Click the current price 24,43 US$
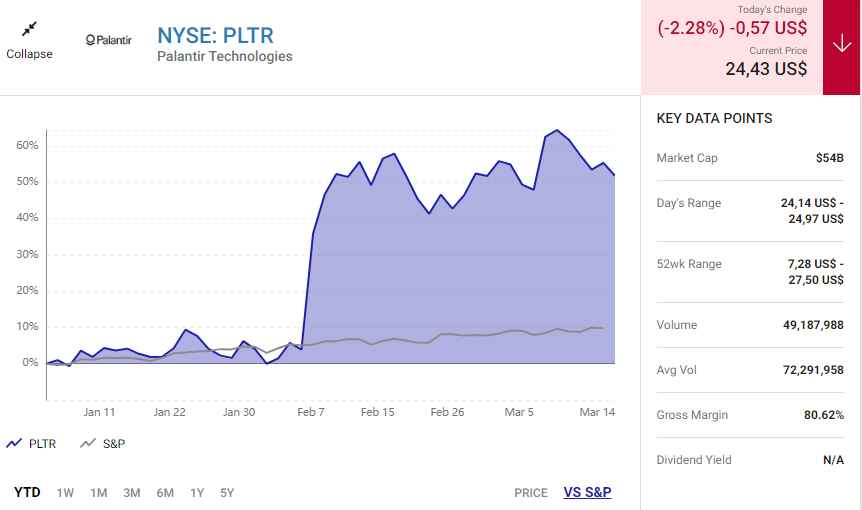 [x=766, y=69]
